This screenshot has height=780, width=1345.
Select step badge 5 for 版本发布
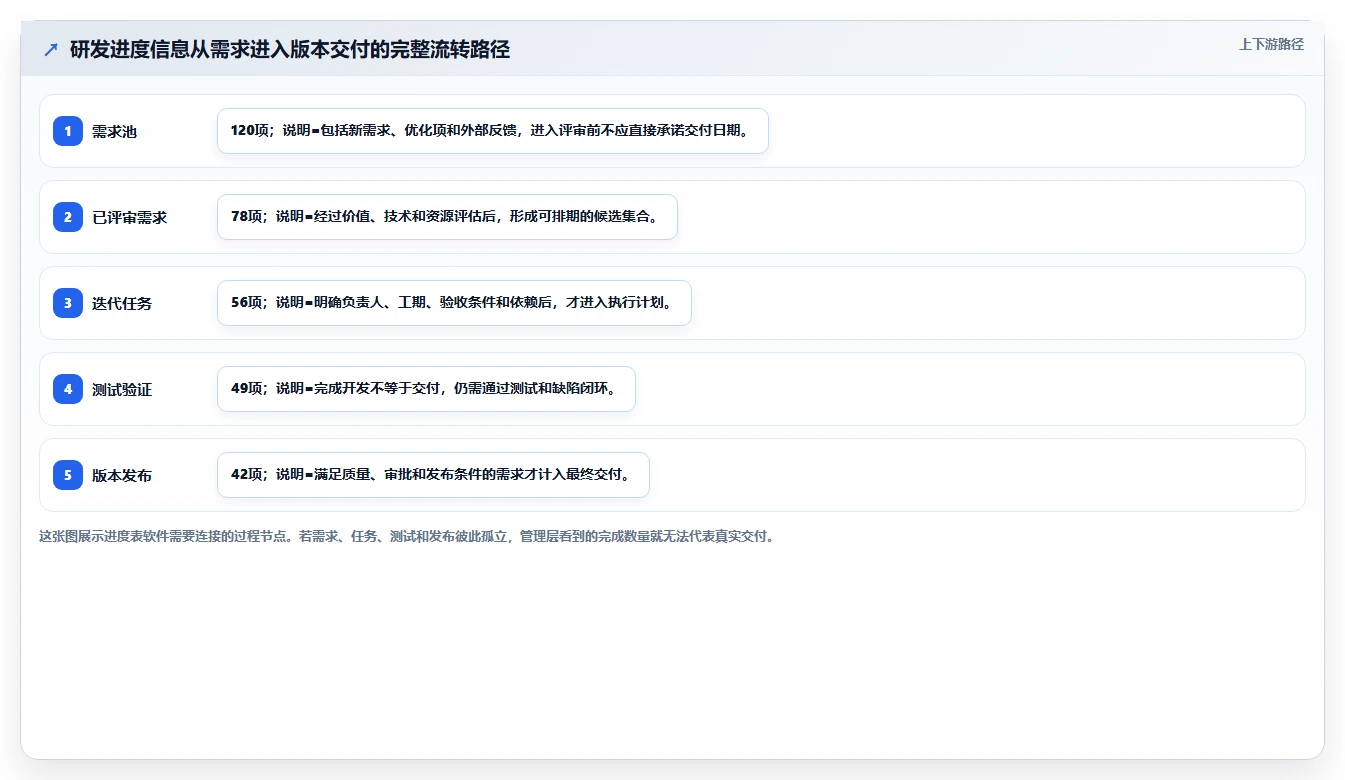68,475
